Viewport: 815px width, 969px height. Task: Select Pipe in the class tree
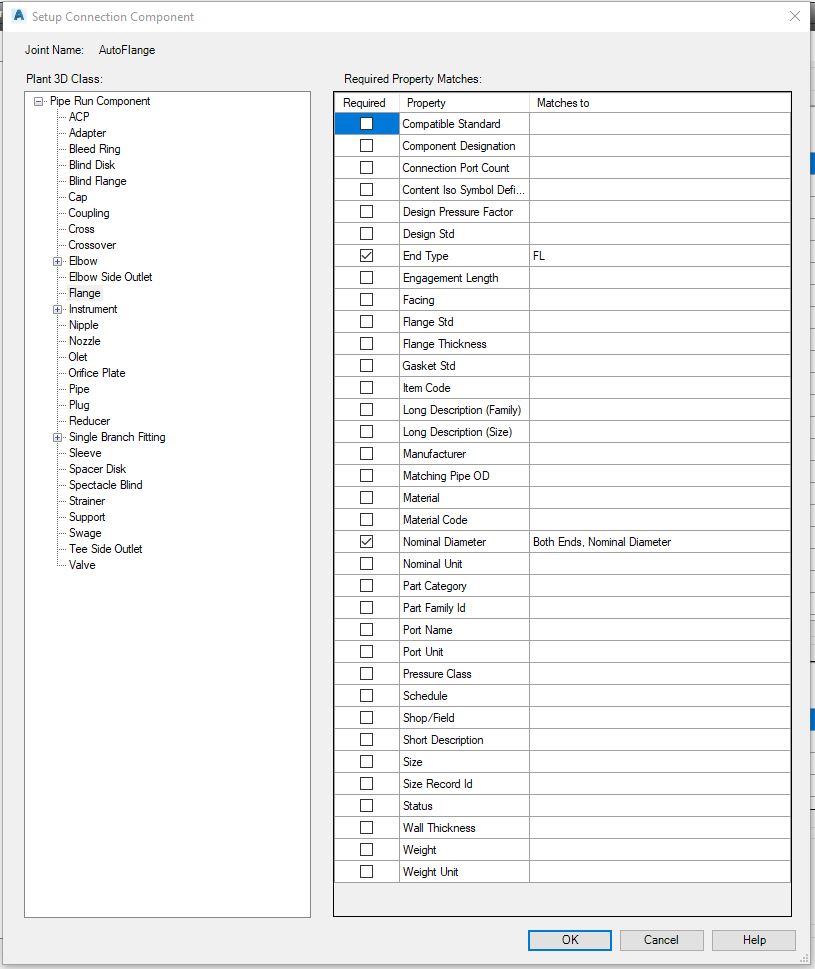(79, 389)
